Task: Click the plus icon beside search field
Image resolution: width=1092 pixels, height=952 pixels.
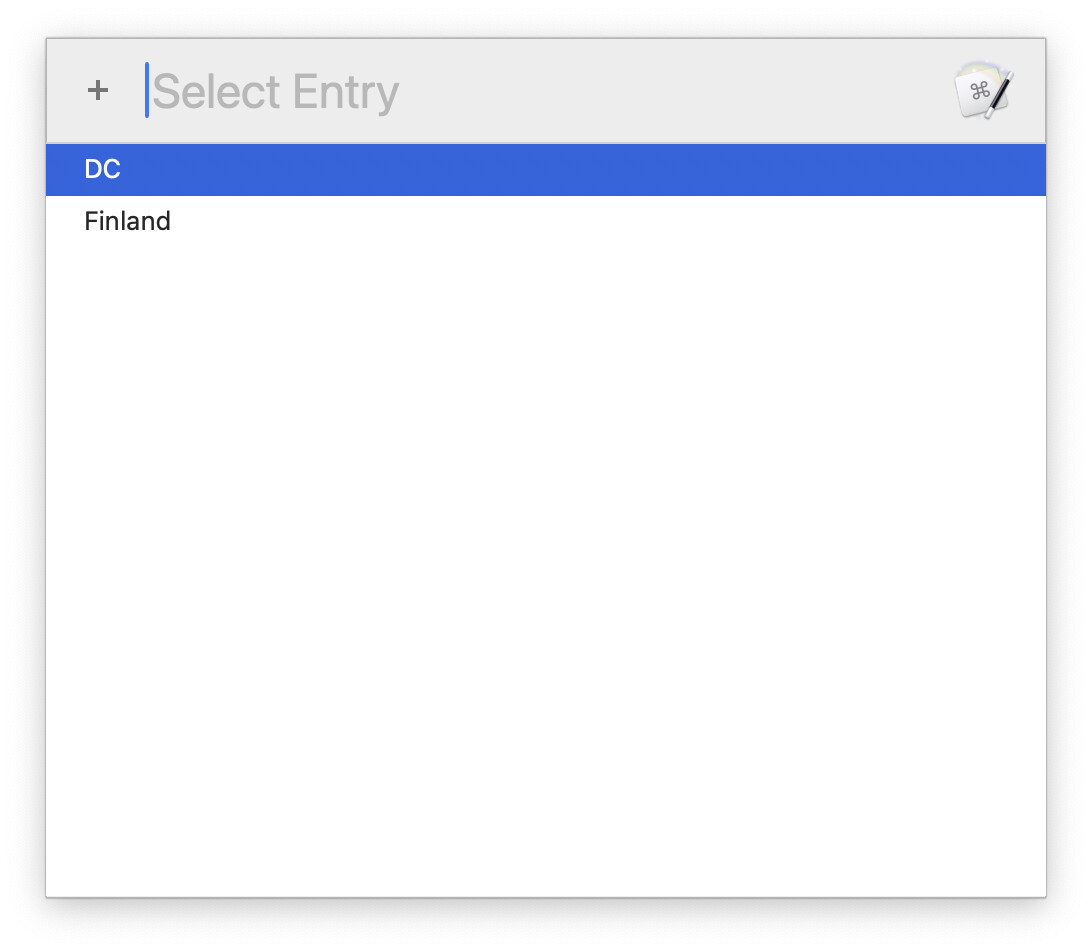Action: 98,91
